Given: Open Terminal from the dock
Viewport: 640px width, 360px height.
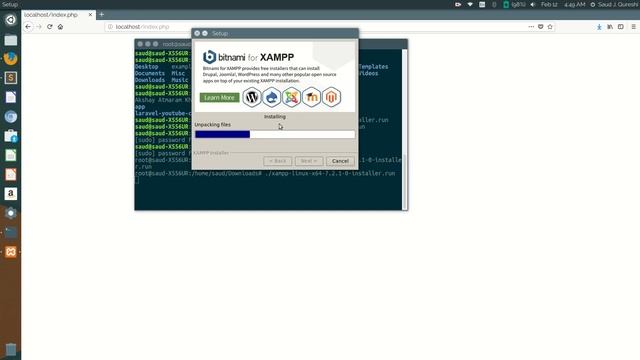Looking at the screenshot, I should pyautogui.click(x=11, y=232).
